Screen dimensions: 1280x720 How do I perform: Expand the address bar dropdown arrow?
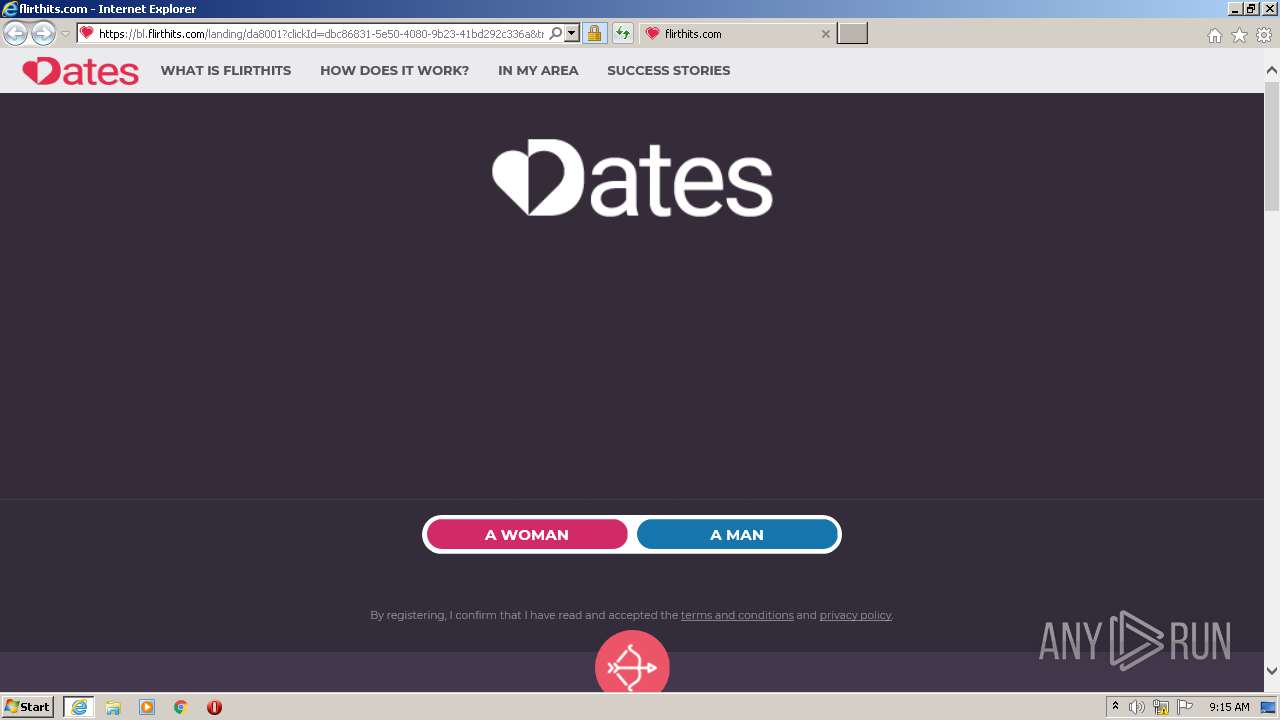coord(572,33)
